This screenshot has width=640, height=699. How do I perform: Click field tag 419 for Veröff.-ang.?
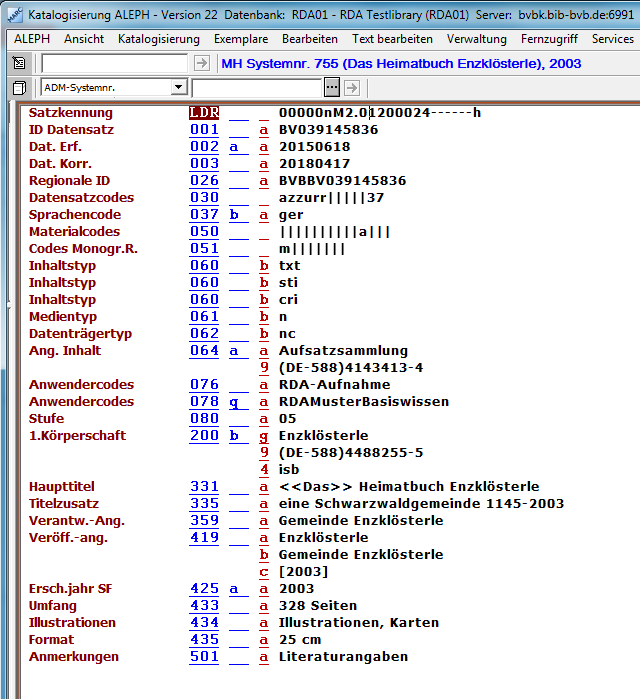[x=204, y=538]
